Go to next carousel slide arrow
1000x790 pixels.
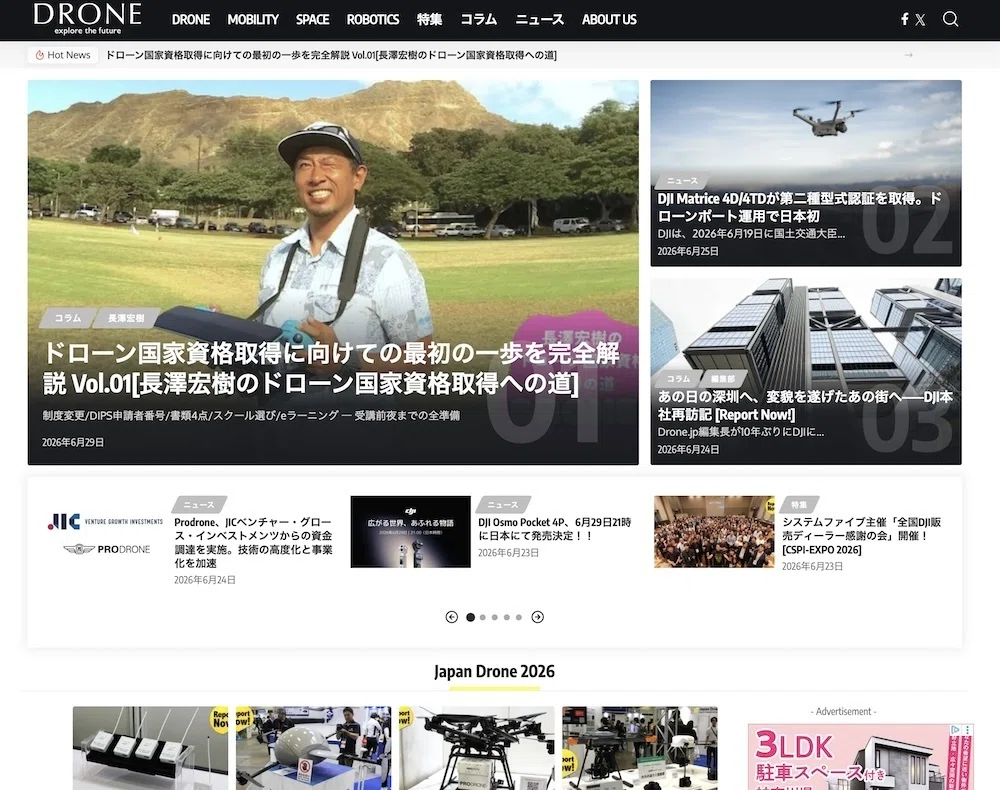538,617
